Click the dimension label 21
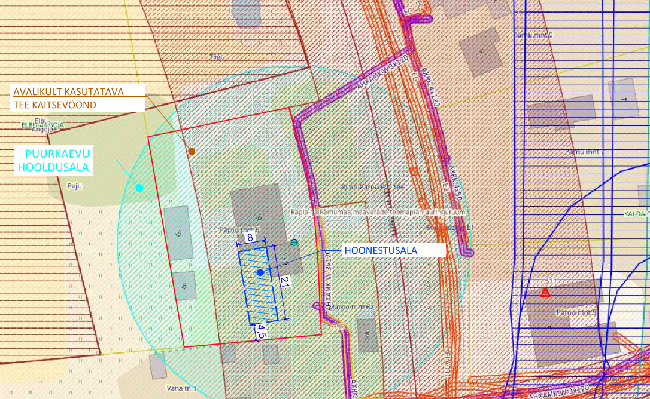650x399 pixels. (x=284, y=282)
